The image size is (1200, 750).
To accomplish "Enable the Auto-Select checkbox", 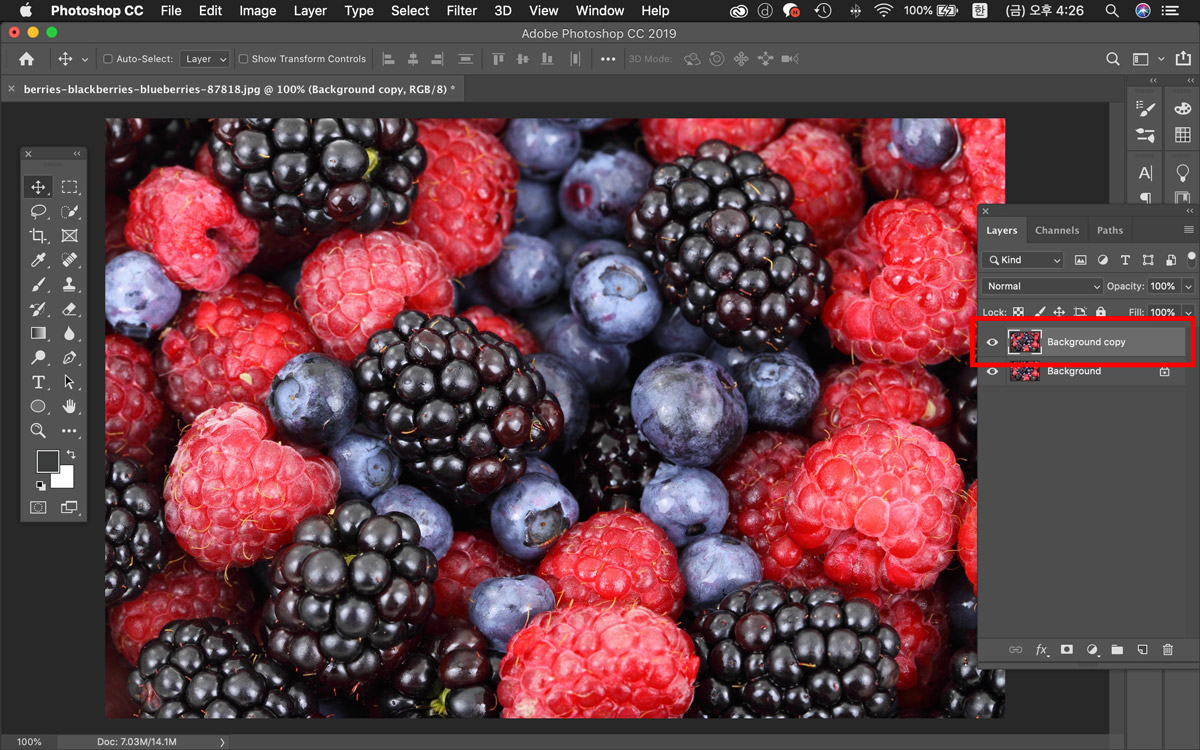I will (x=108, y=59).
